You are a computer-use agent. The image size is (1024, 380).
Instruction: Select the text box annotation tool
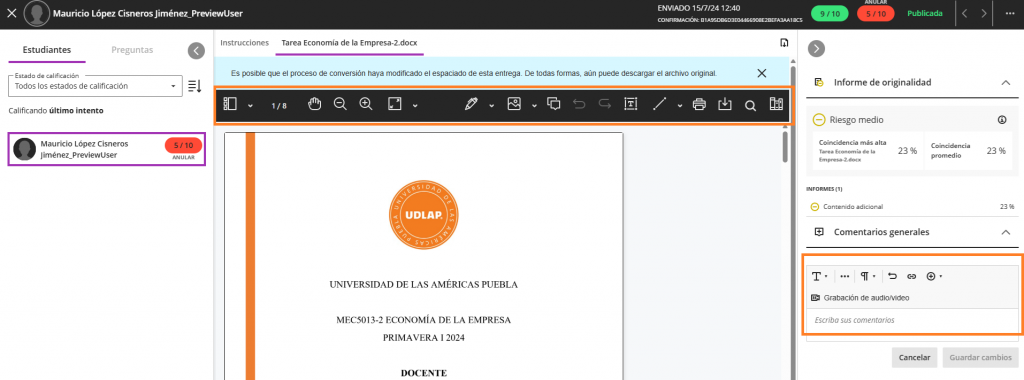point(630,104)
